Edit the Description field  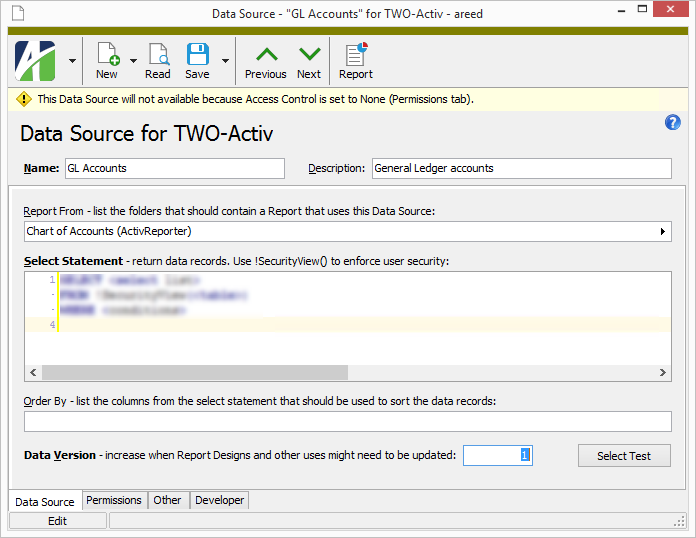tap(522, 168)
